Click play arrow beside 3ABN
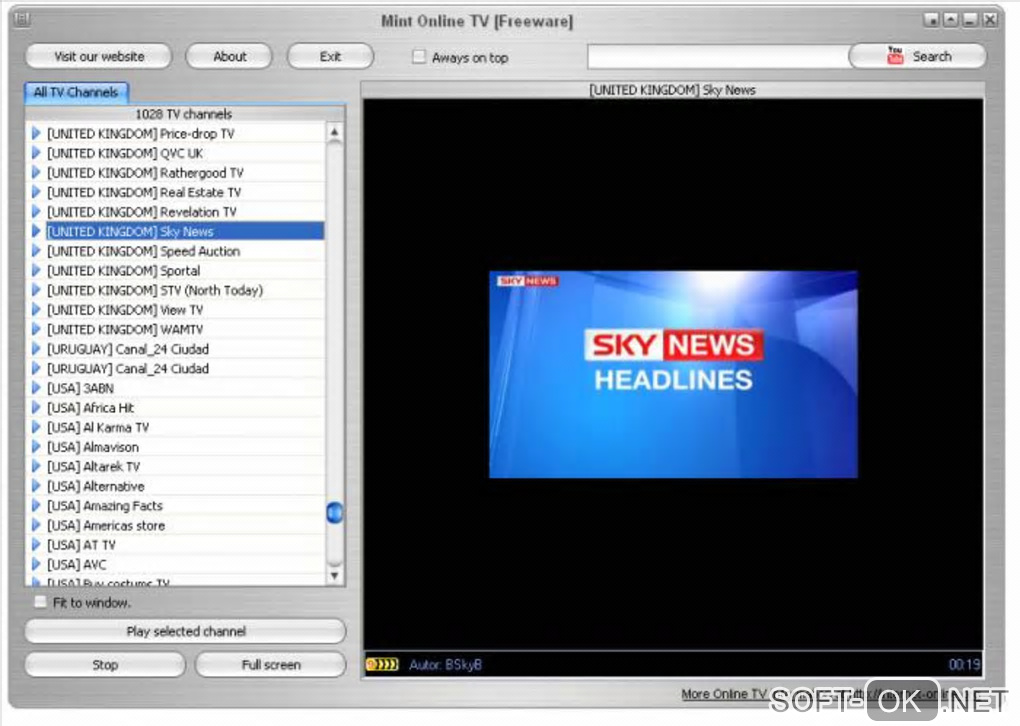 click(36, 388)
